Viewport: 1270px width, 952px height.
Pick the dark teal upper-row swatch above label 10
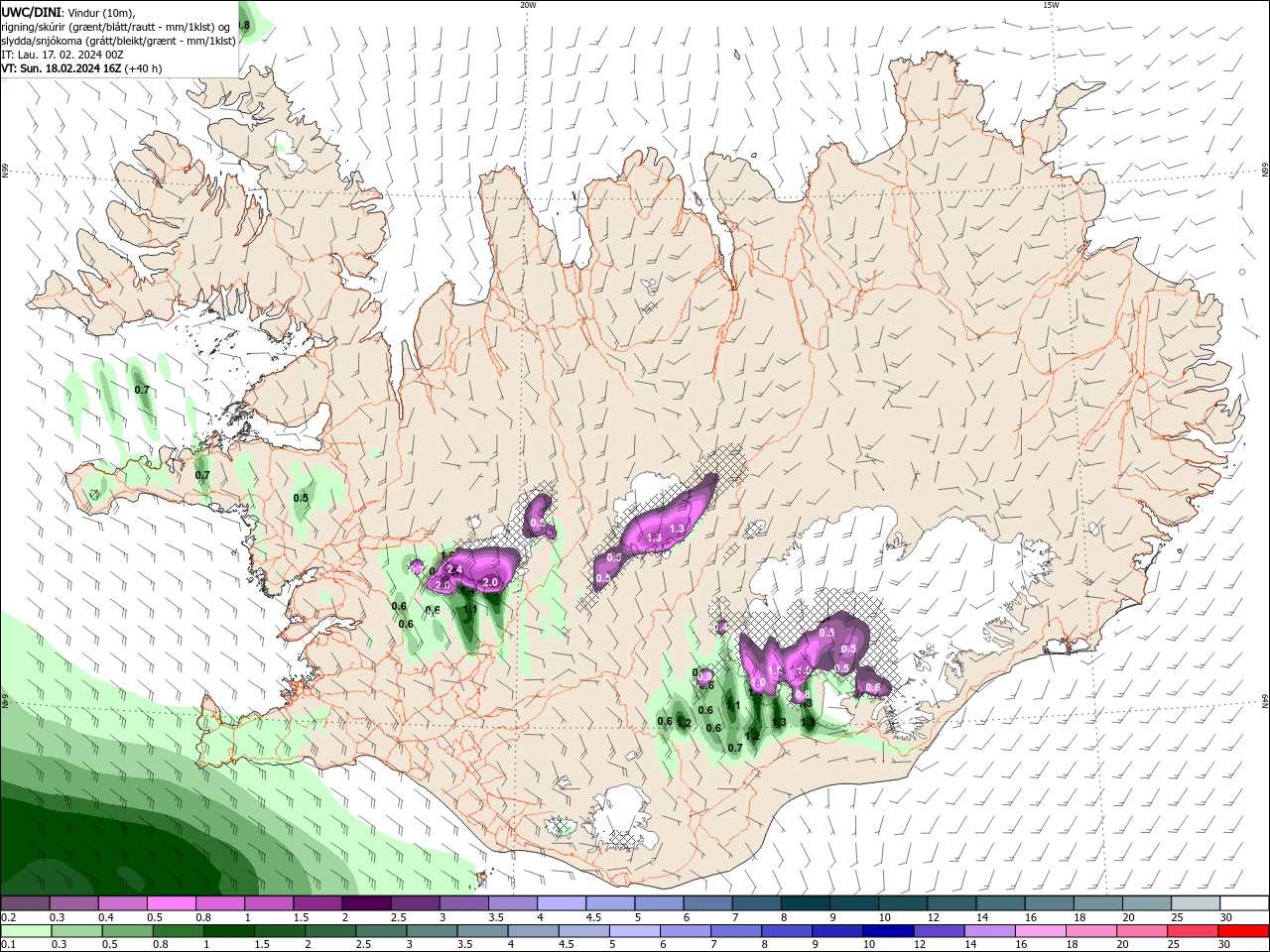901,903
